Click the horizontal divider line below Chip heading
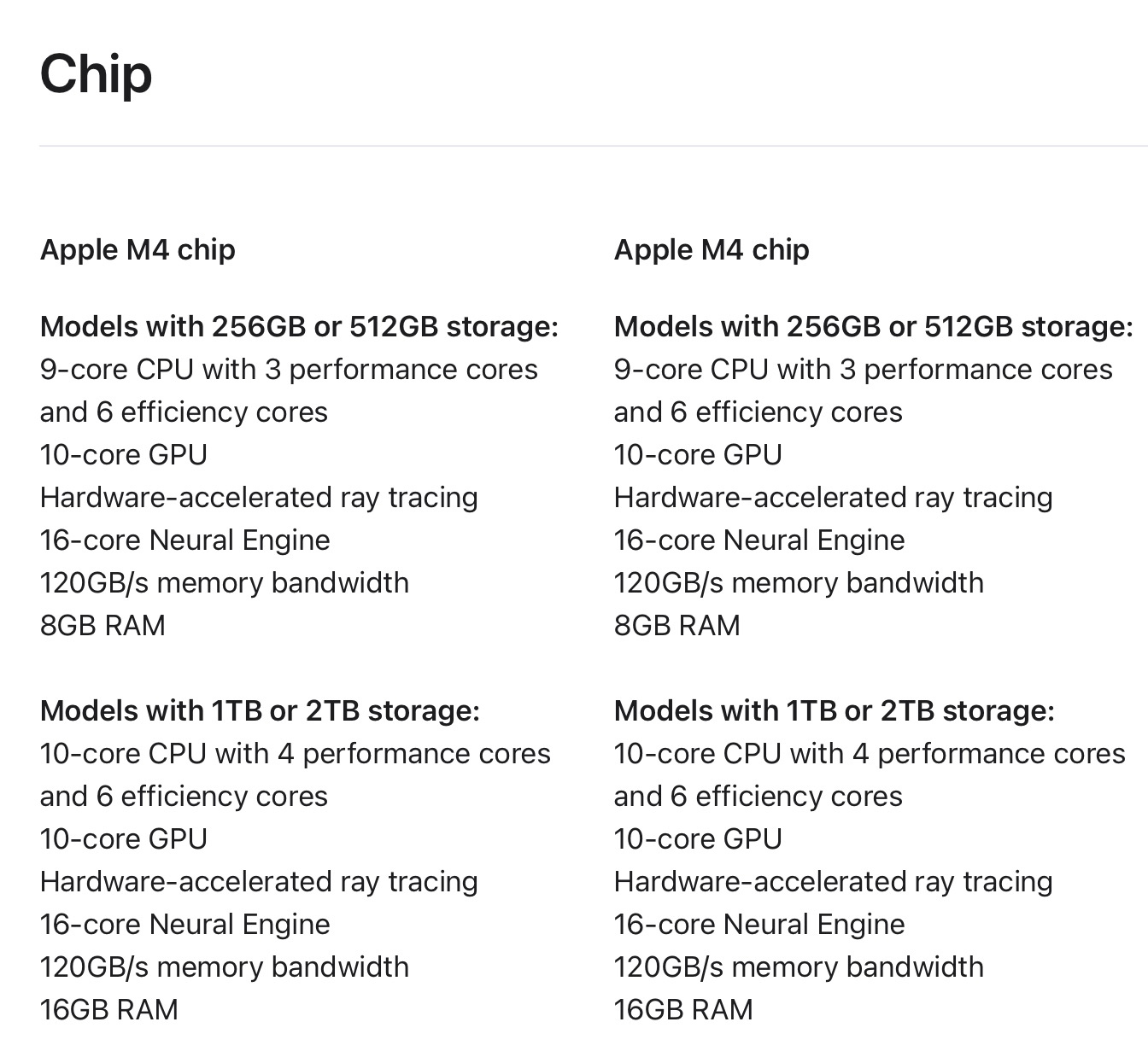Image resolution: width=1148 pixels, height=1057 pixels. point(593,146)
